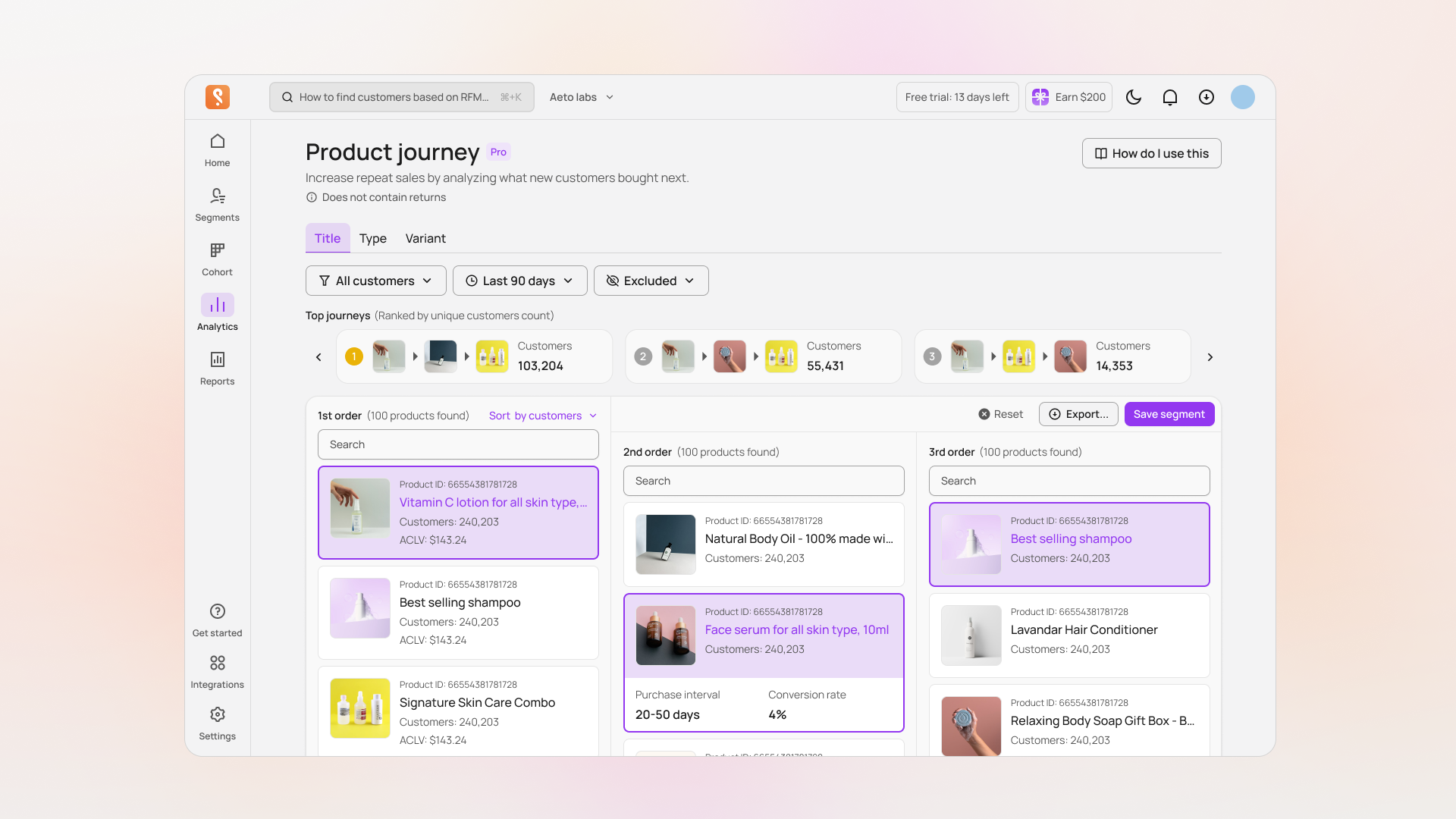The height and width of the screenshot is (819, 1456).
Task: Select top journey 1 with 103,204 customers
Action: pyautogui.click(x=474, y=356)
